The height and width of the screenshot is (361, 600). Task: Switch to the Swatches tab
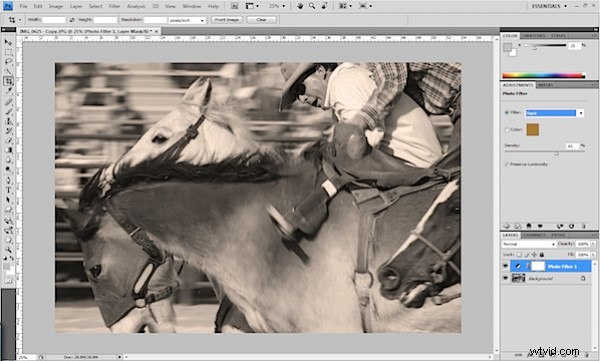click(x=533, y=36)
